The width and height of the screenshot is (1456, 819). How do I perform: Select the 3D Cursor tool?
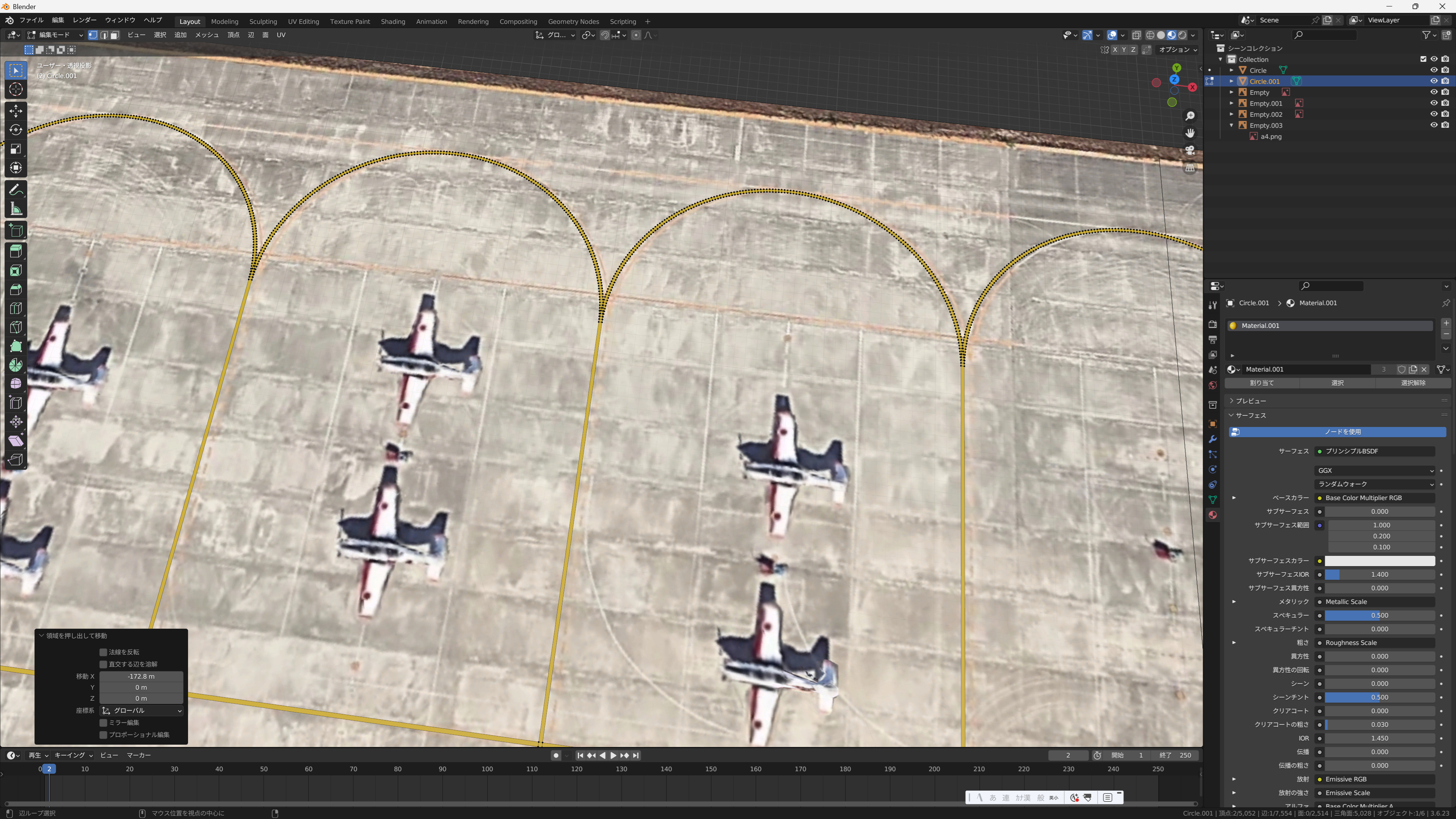point(16,89)
